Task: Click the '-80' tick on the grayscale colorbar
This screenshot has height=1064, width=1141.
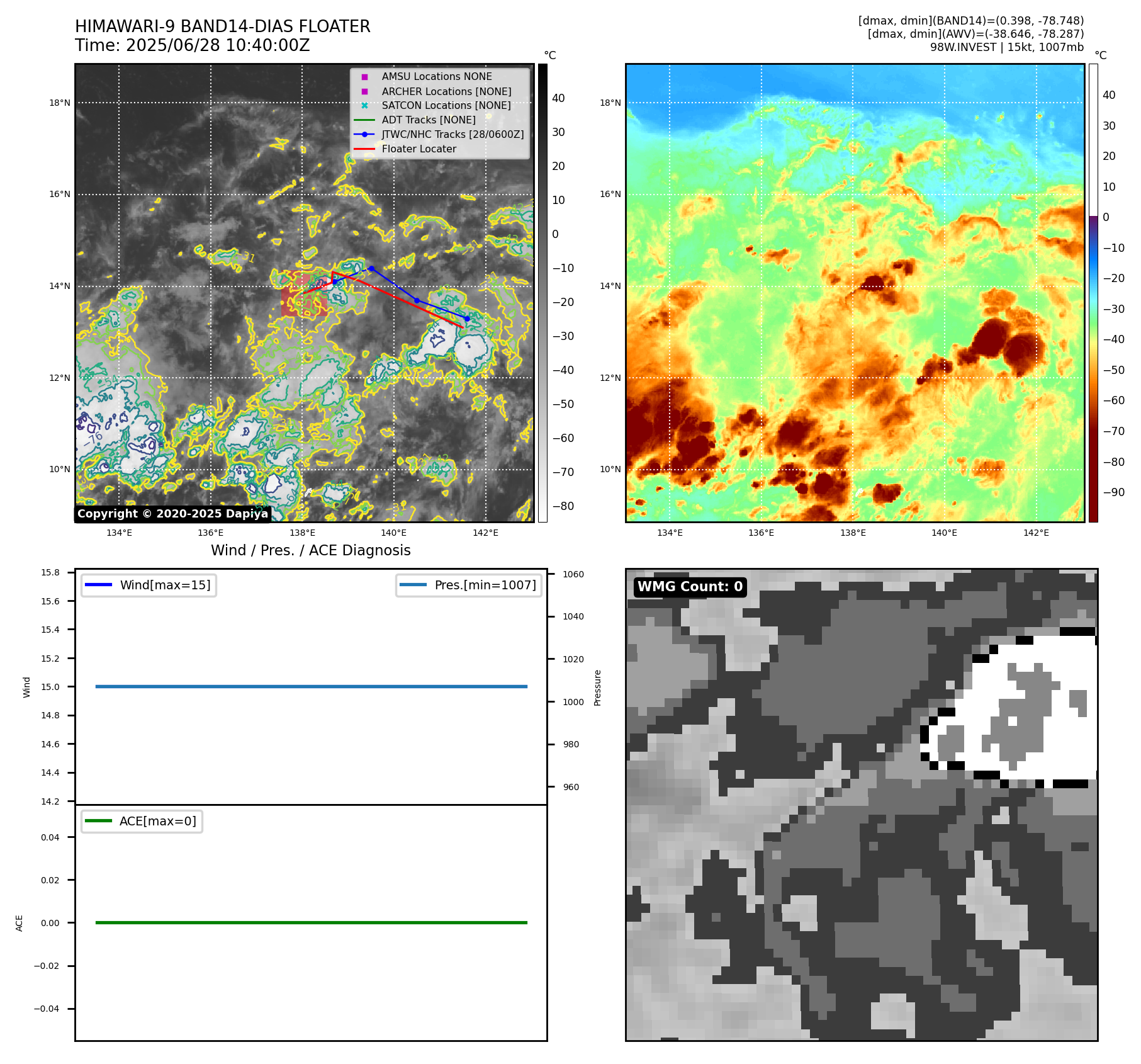Action: pos(563,506)
